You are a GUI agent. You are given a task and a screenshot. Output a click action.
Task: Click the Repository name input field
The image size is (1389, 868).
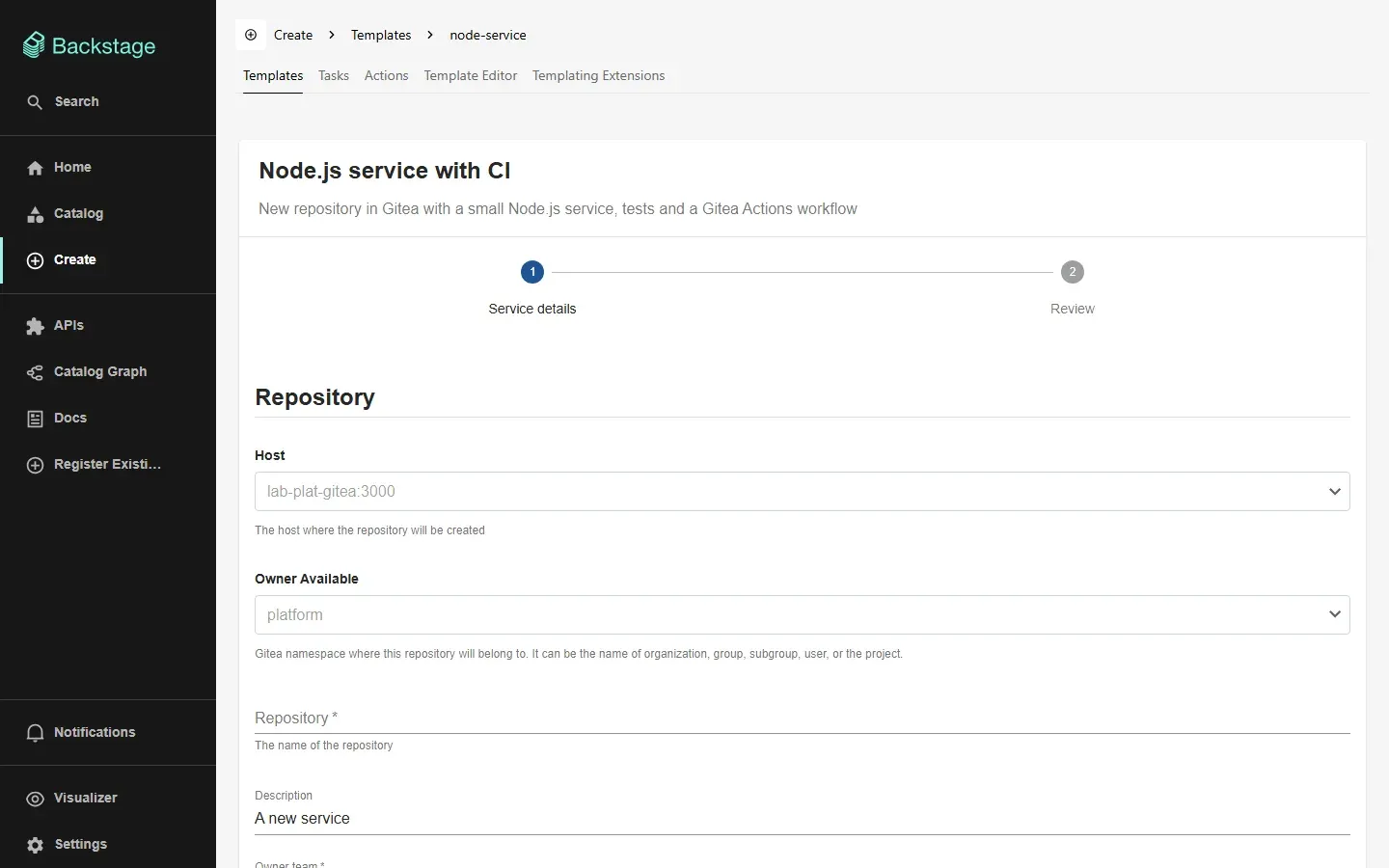click(x=802, y=718)
